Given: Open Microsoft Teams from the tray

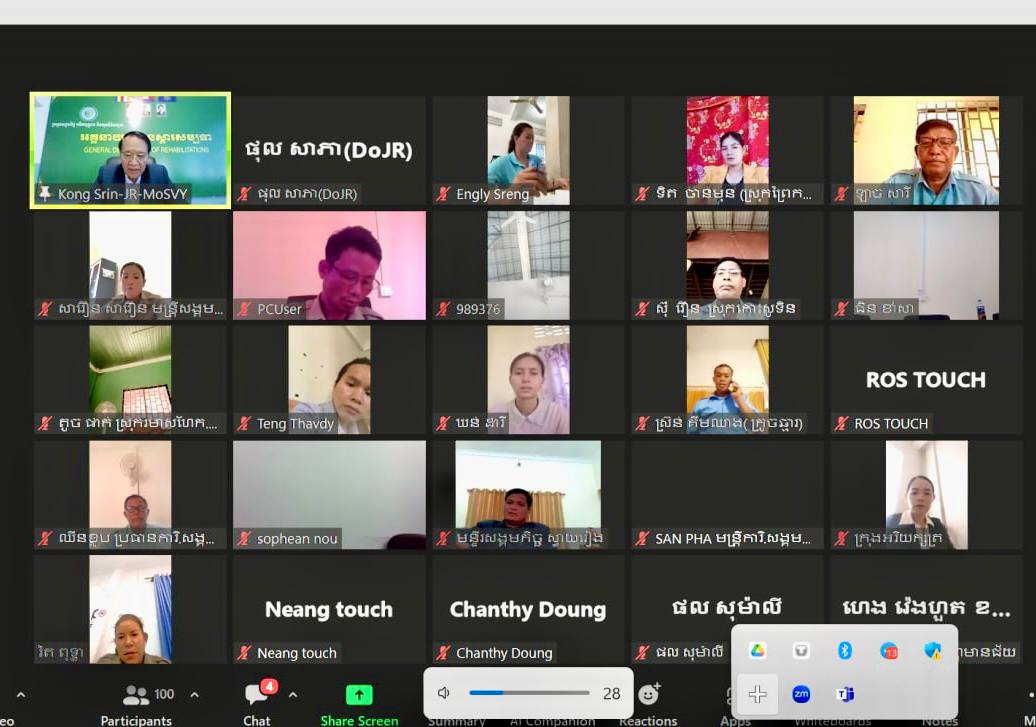Looking at the screenshot, I should (845, 694).
